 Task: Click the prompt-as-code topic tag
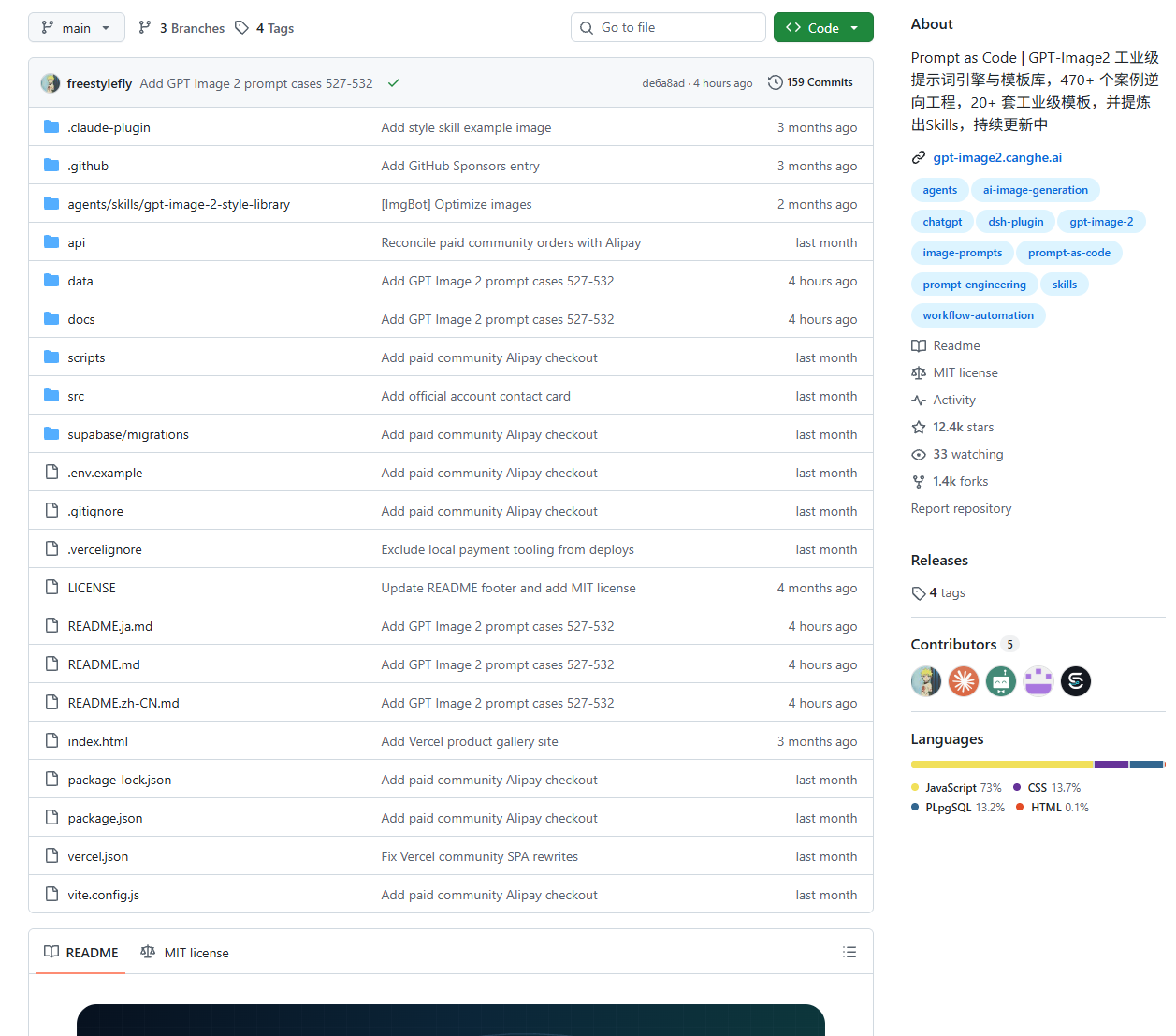pos(1069,253)
